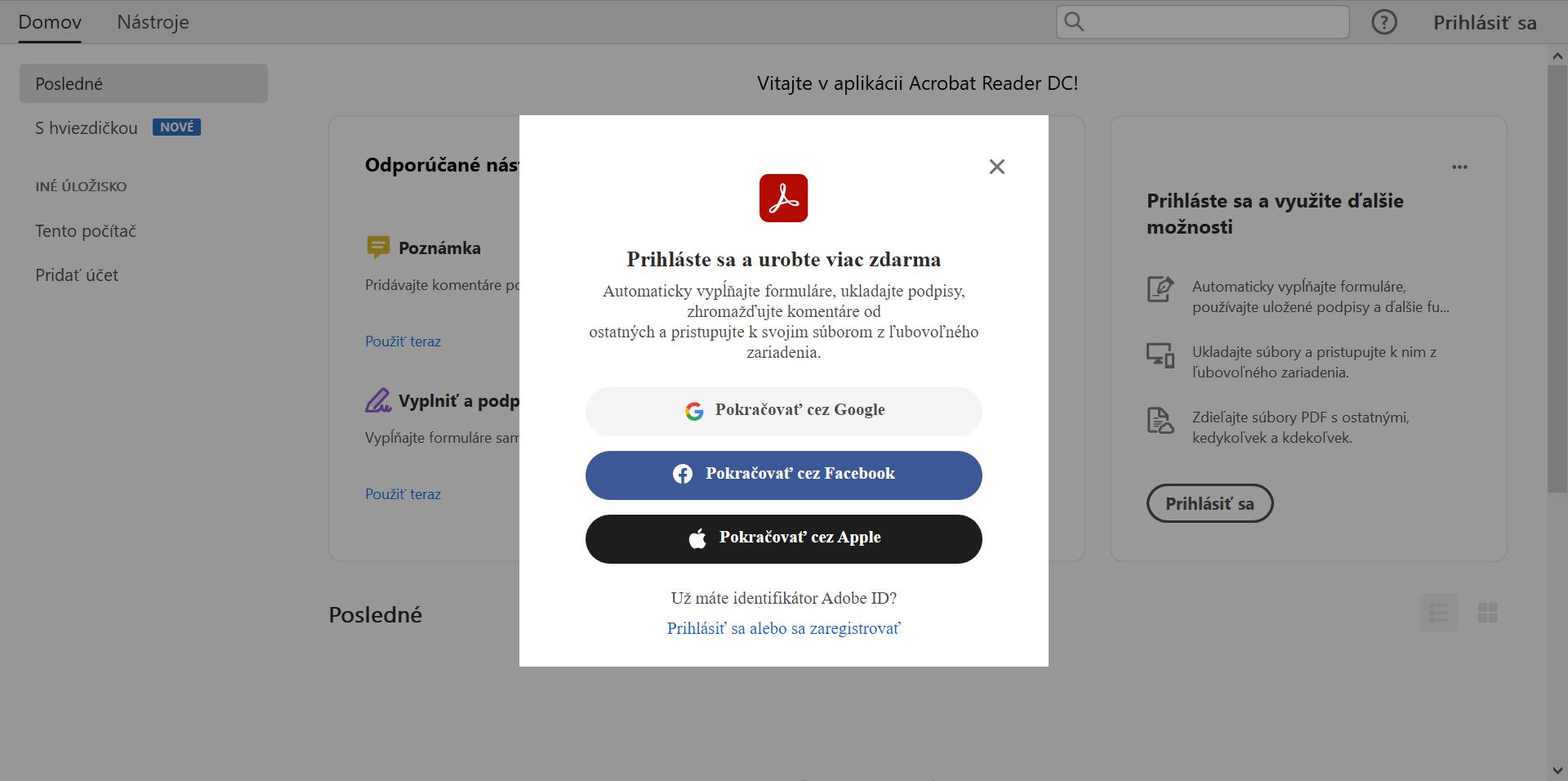Click the share PDF icon beside Zdieľajte súbory
This screenshot has width=1568, height=781.
(1159, 420)
